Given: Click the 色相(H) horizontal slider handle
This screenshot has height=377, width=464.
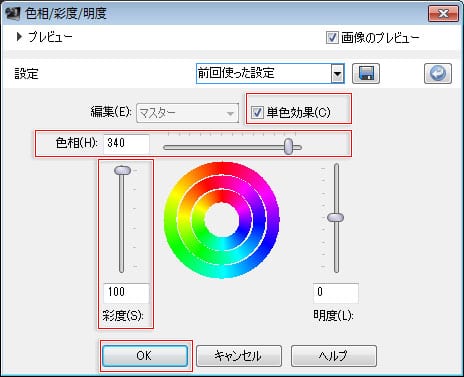Looking at the screenshot, I should click(289, 146).
